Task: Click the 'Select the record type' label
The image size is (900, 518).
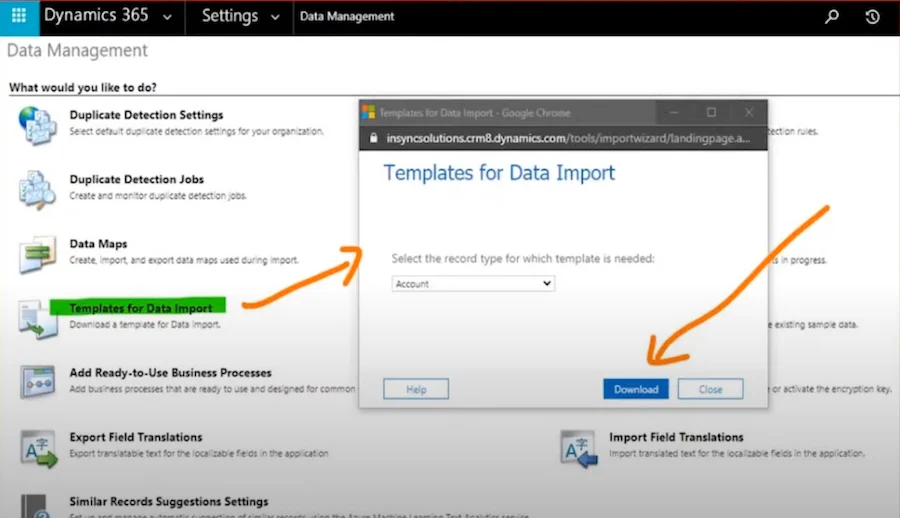Action: point(523,258)
